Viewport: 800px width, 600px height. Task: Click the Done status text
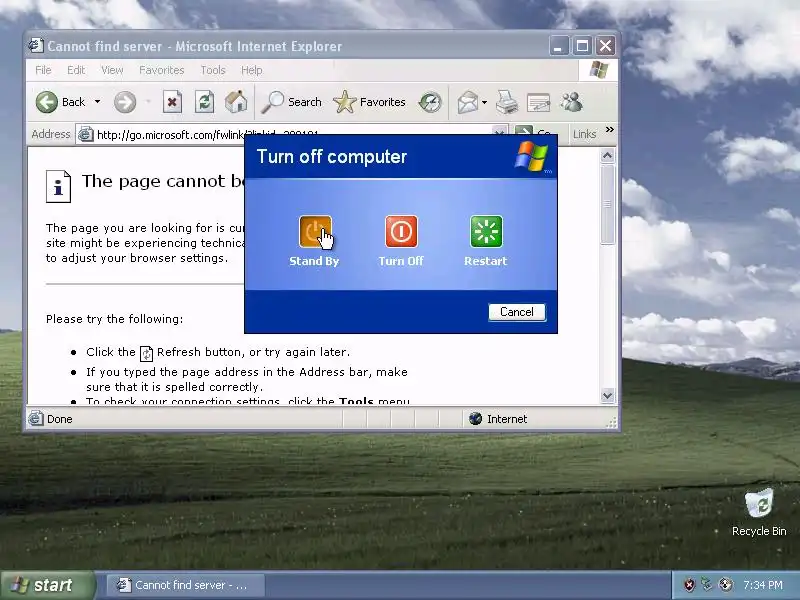60,419
